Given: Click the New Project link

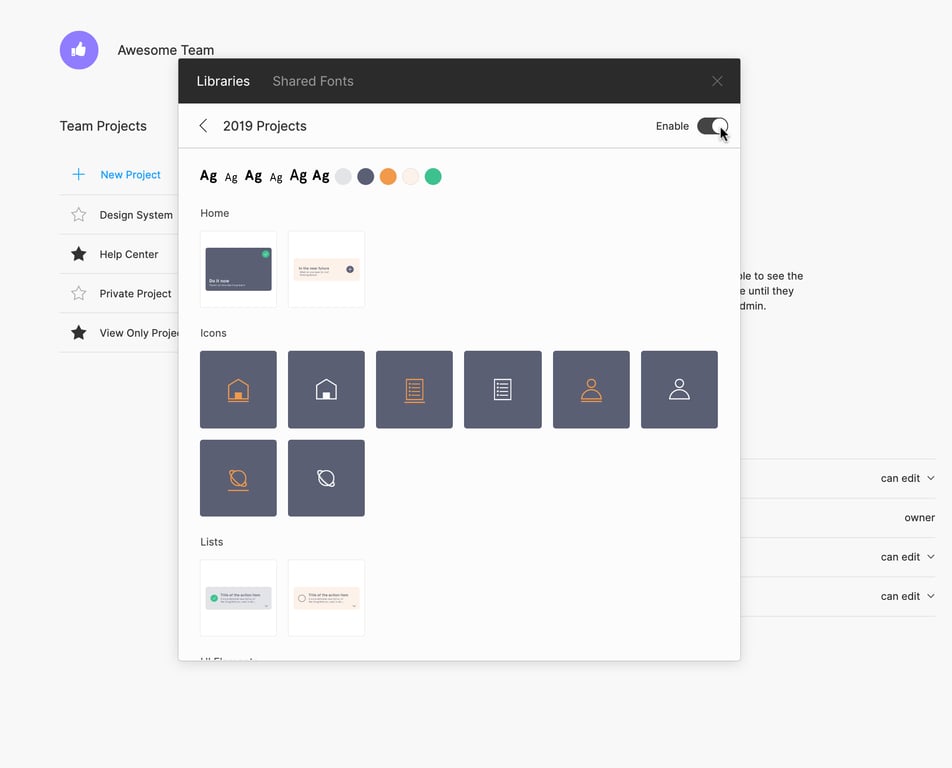Looking at the screenshot, I should tap(130, 175).
